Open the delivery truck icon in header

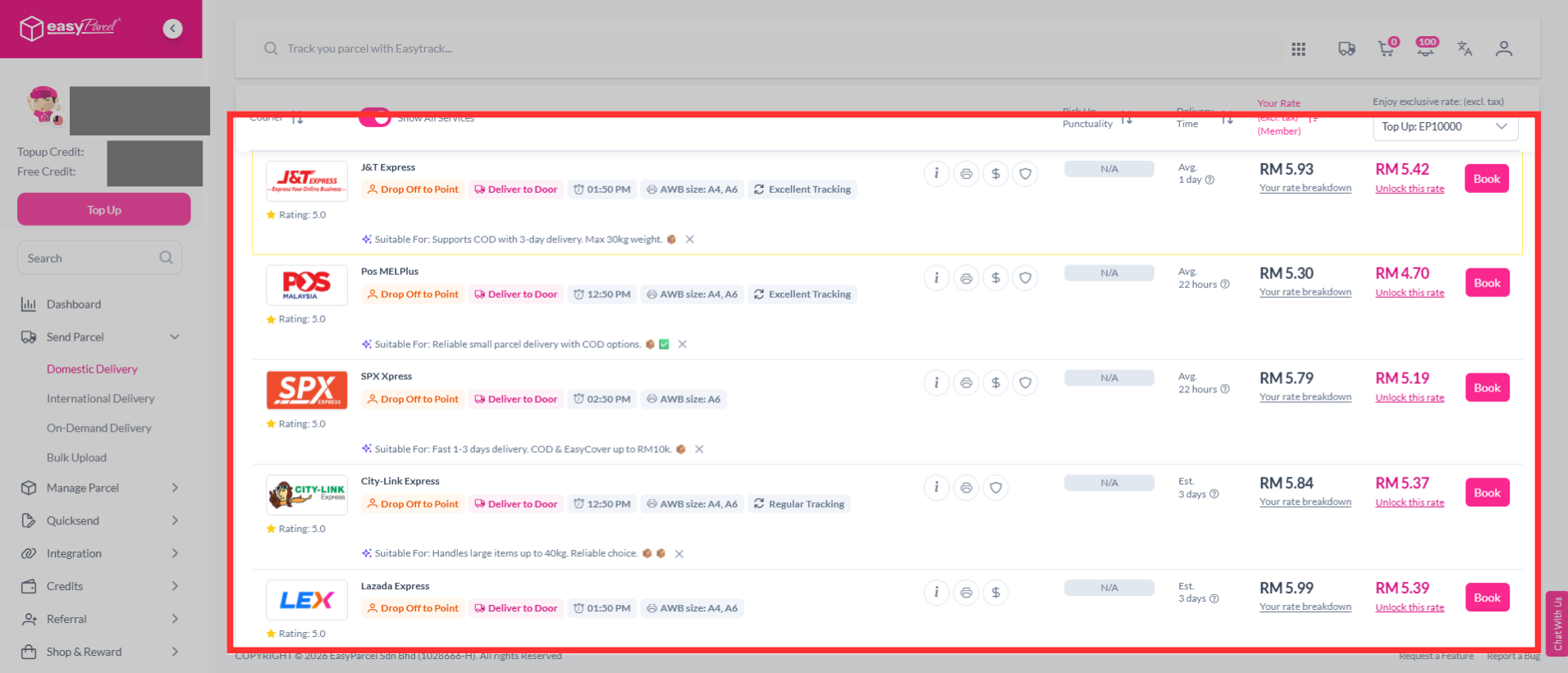pos(1346,49)
